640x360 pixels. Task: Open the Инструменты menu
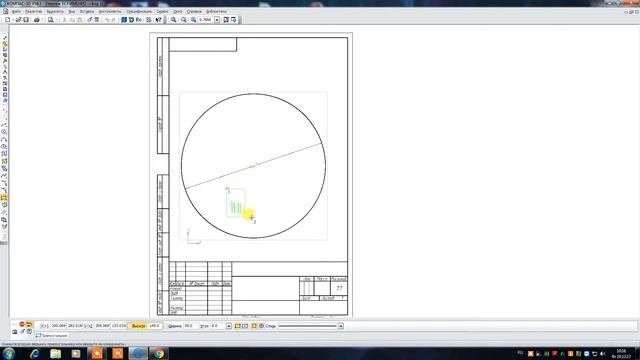click(x=110, y=11)
